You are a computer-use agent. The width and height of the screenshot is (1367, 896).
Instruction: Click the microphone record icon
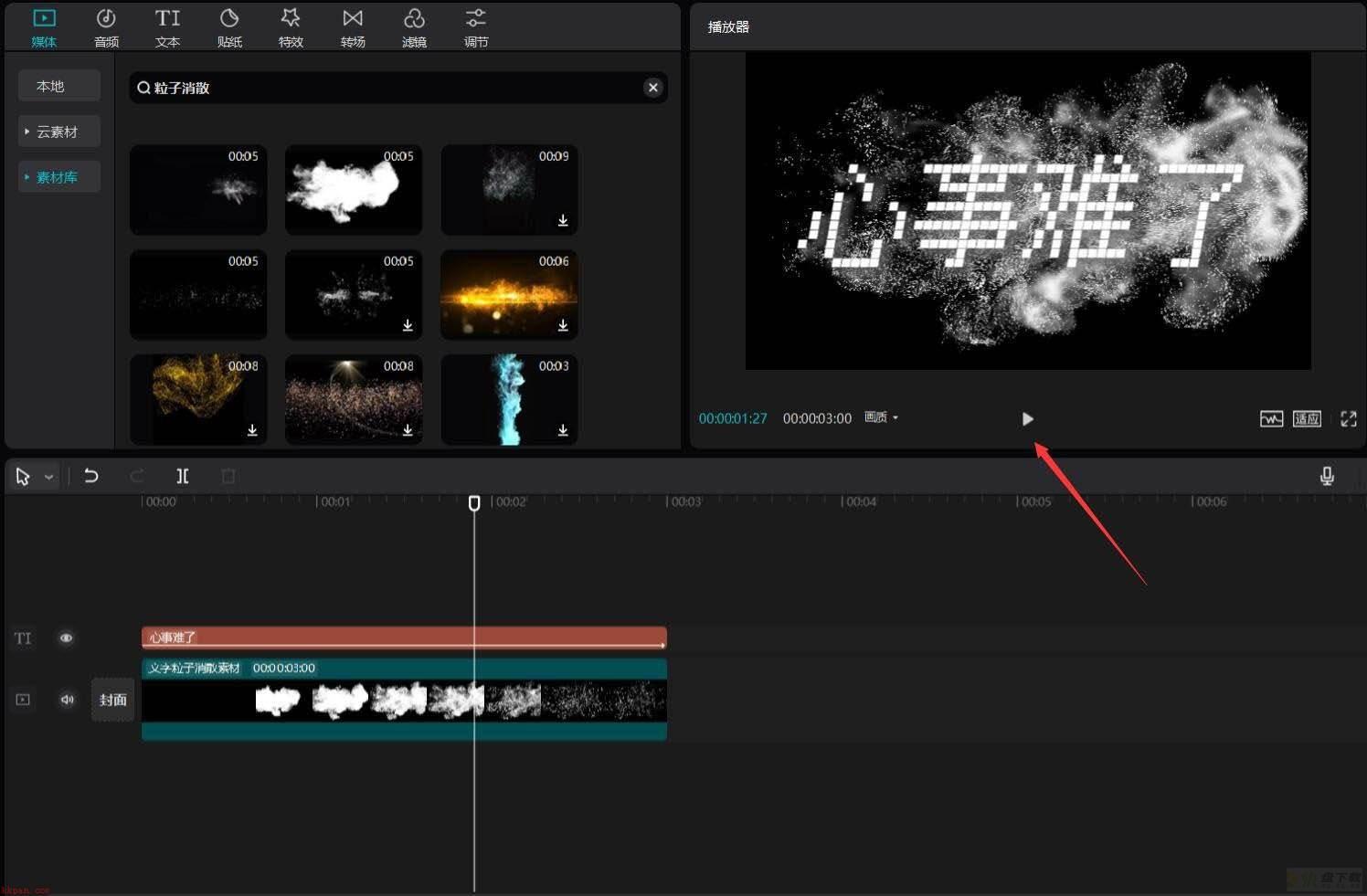tap(1327, 476)
